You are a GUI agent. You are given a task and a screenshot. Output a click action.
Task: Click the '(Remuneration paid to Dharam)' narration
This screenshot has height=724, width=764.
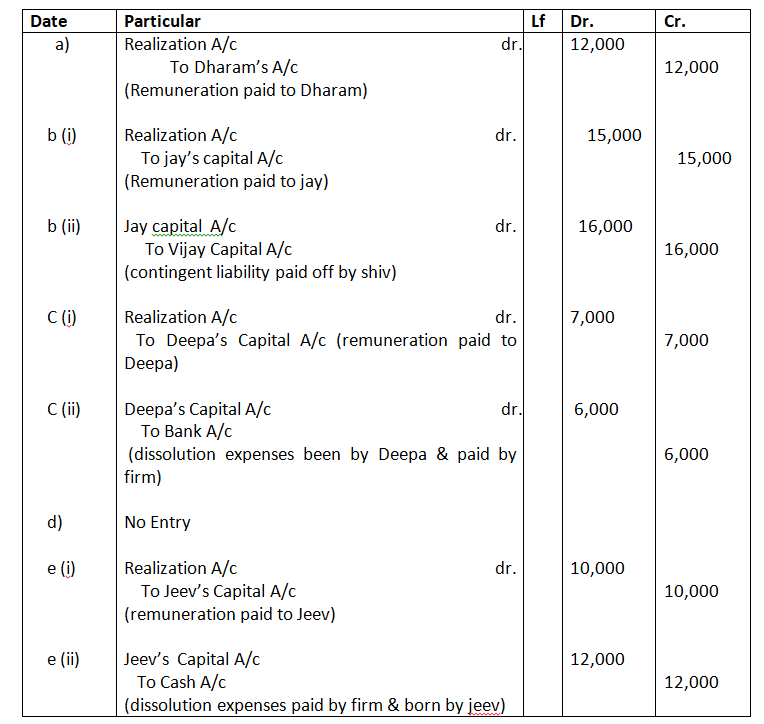pyautogui.click(x=245, y=90)
